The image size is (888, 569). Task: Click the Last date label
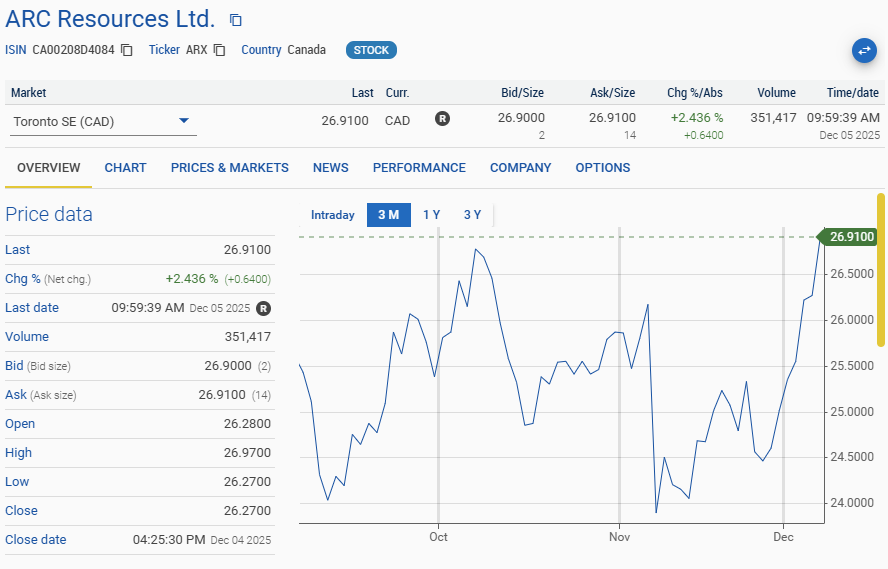coord(32,307)
